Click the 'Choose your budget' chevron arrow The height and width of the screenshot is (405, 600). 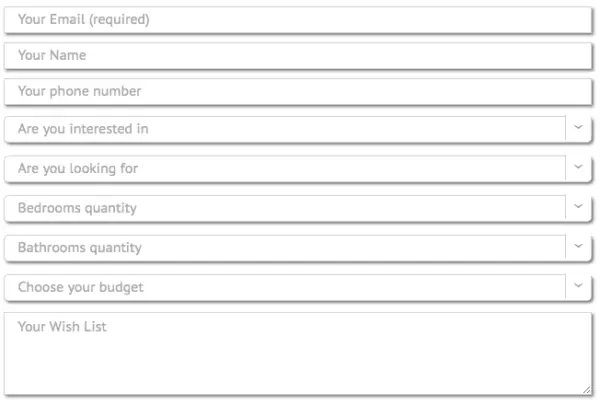coord(580,287)
